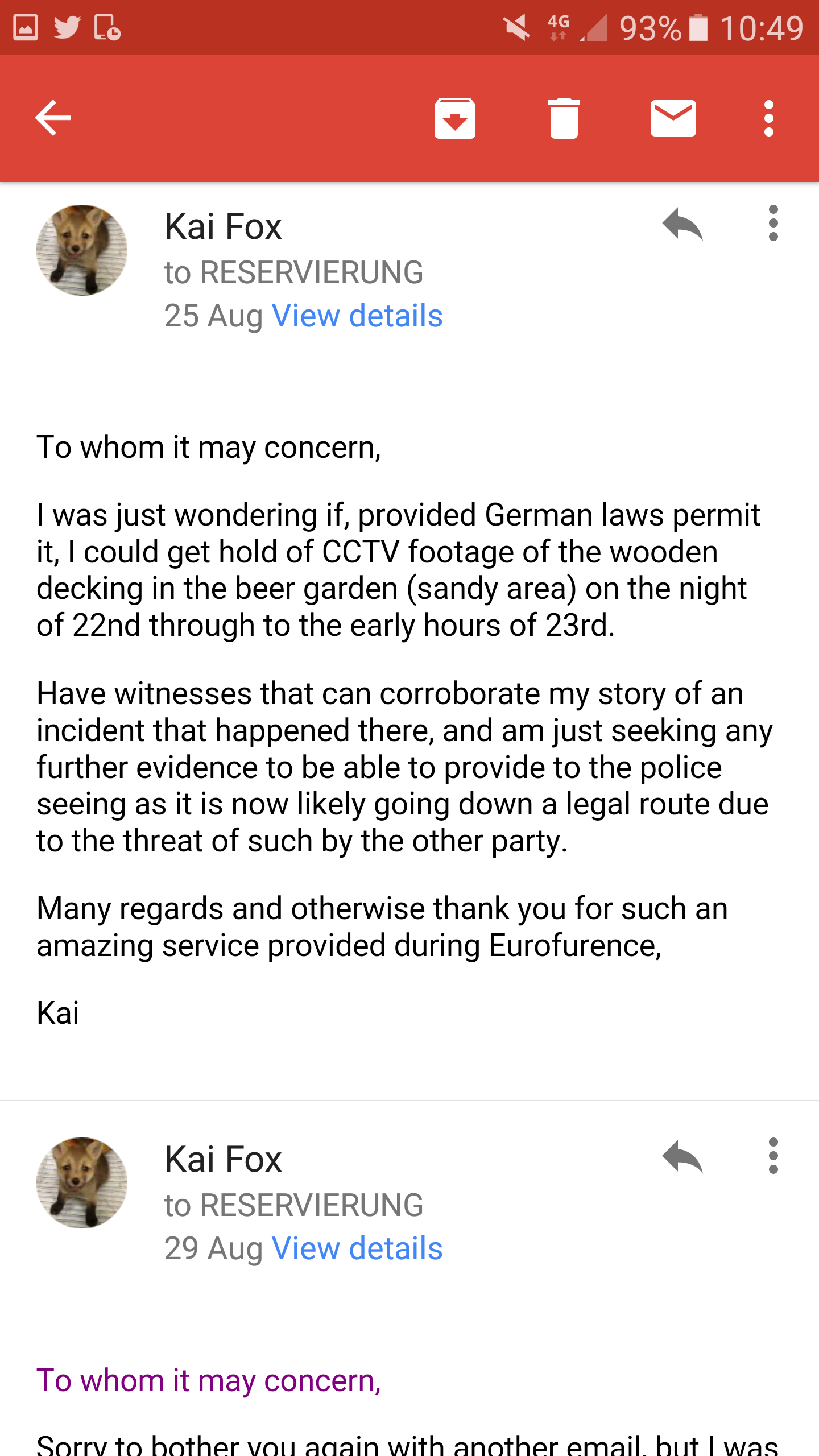
Task: View details of the 29 Aug email
Action: (x=357, y=1248)
